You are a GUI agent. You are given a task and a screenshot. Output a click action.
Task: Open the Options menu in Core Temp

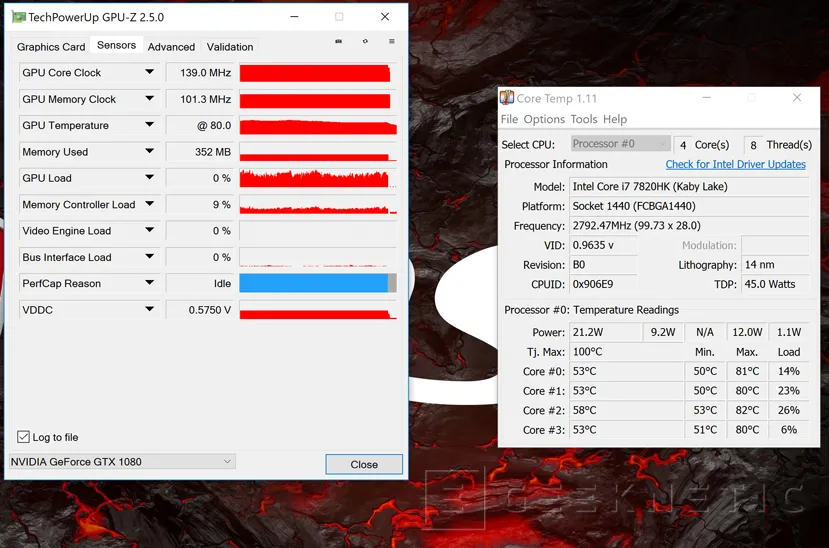coord(544,119)
